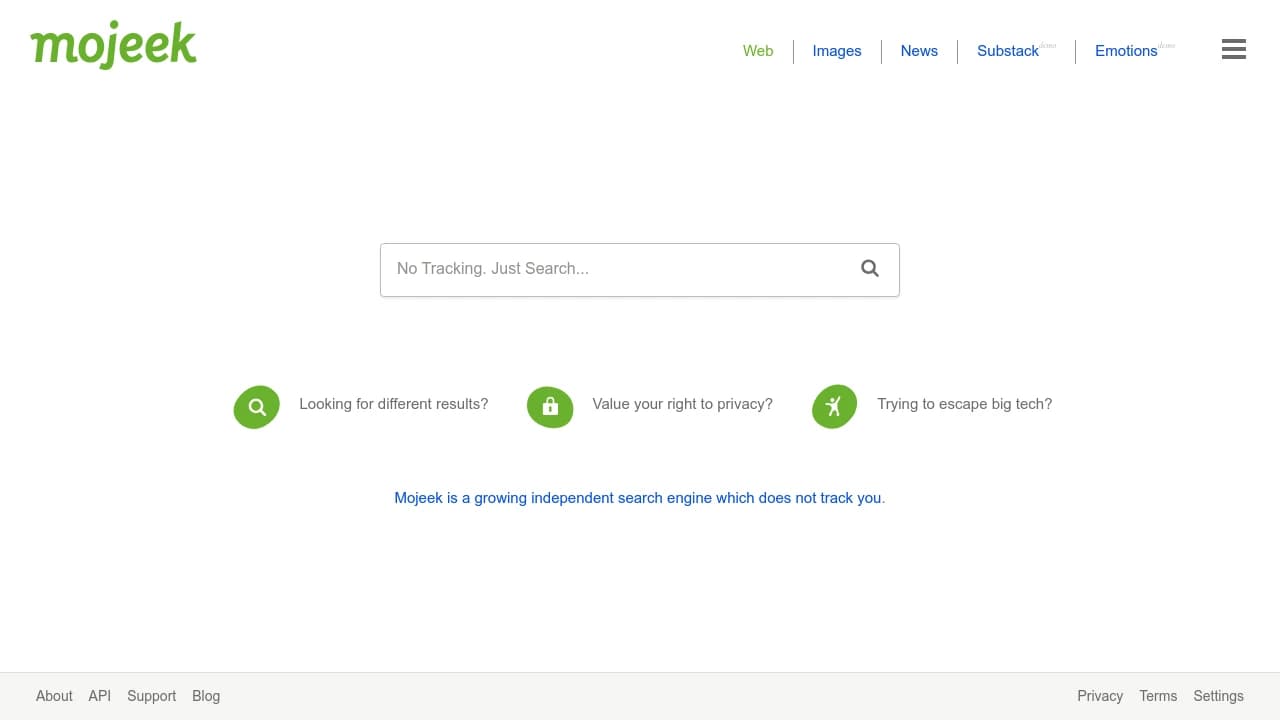This screenshot has height=720, width=1280.
Task: Open the API footer link
Action: [x=100, y=696]
